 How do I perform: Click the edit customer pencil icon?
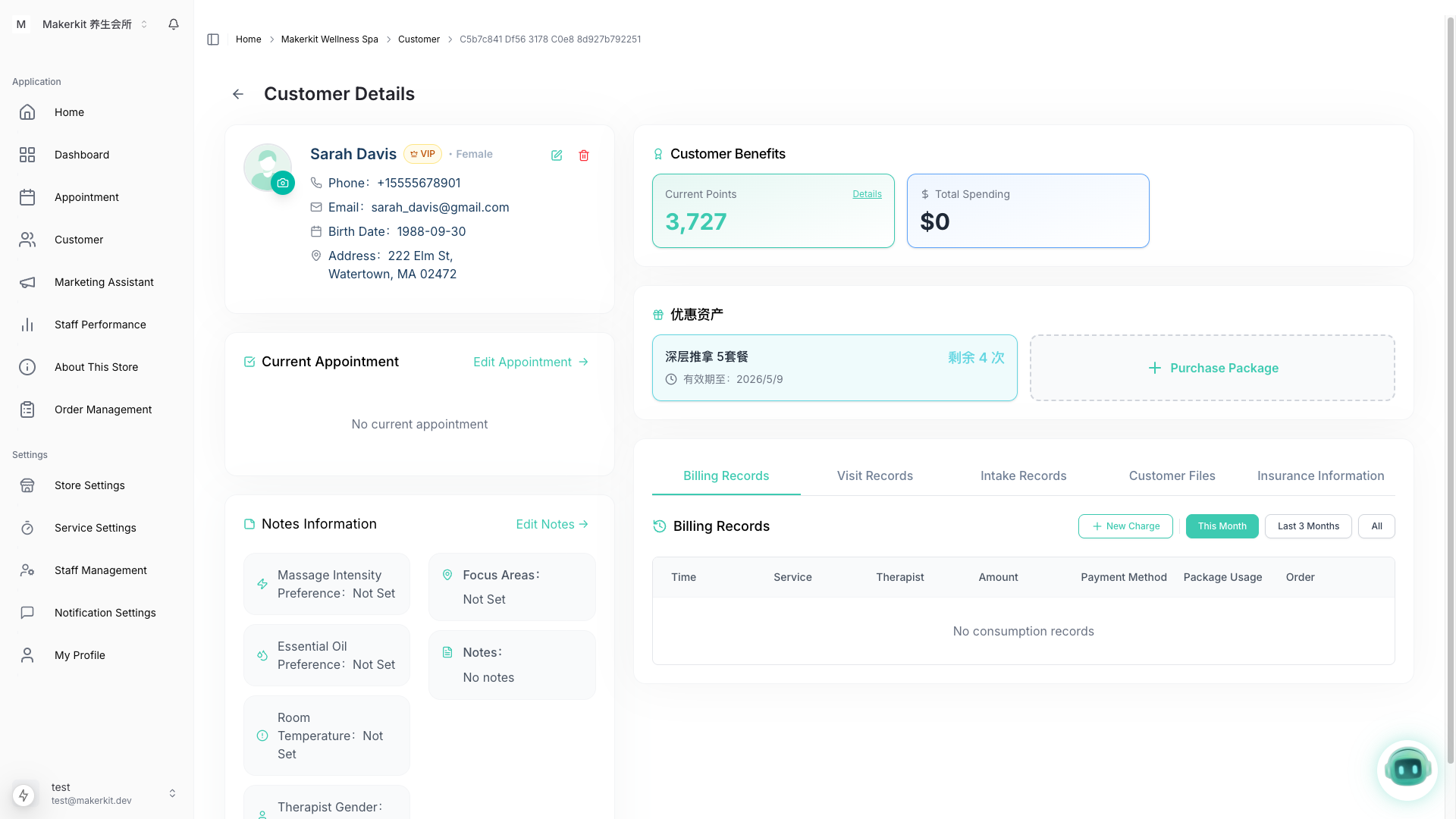557,155
